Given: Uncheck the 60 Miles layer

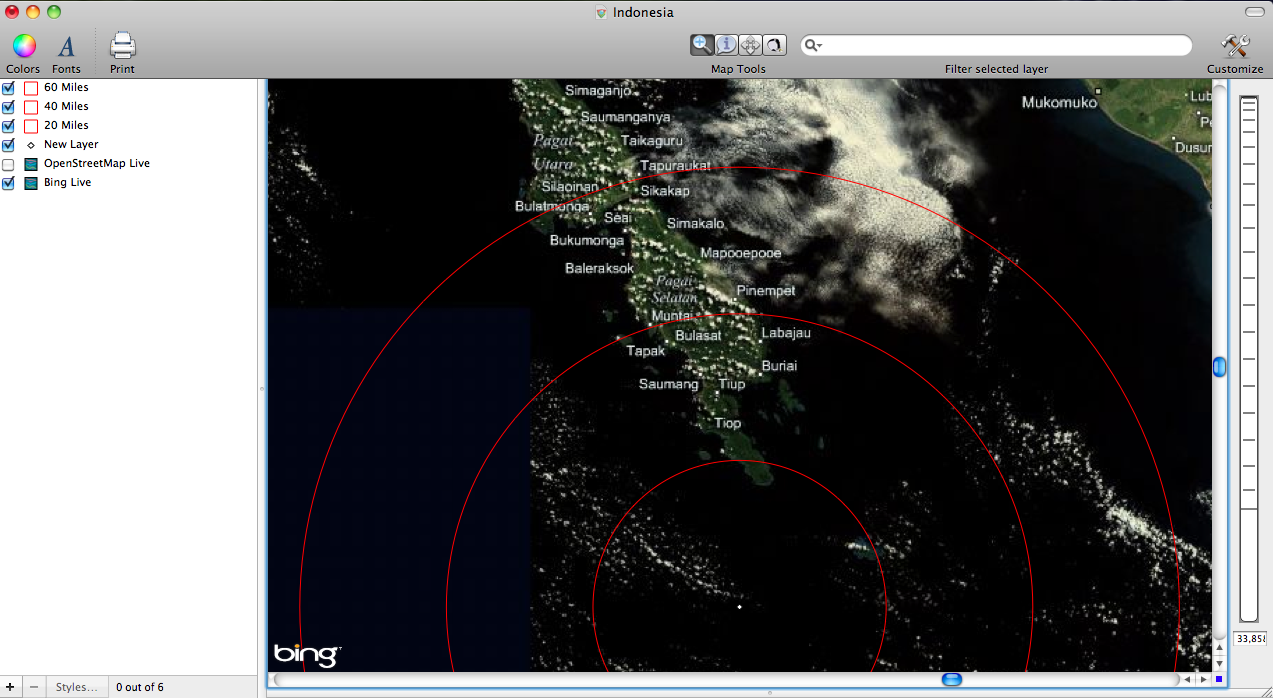Looking at the screenshot, I should (7, 87).
